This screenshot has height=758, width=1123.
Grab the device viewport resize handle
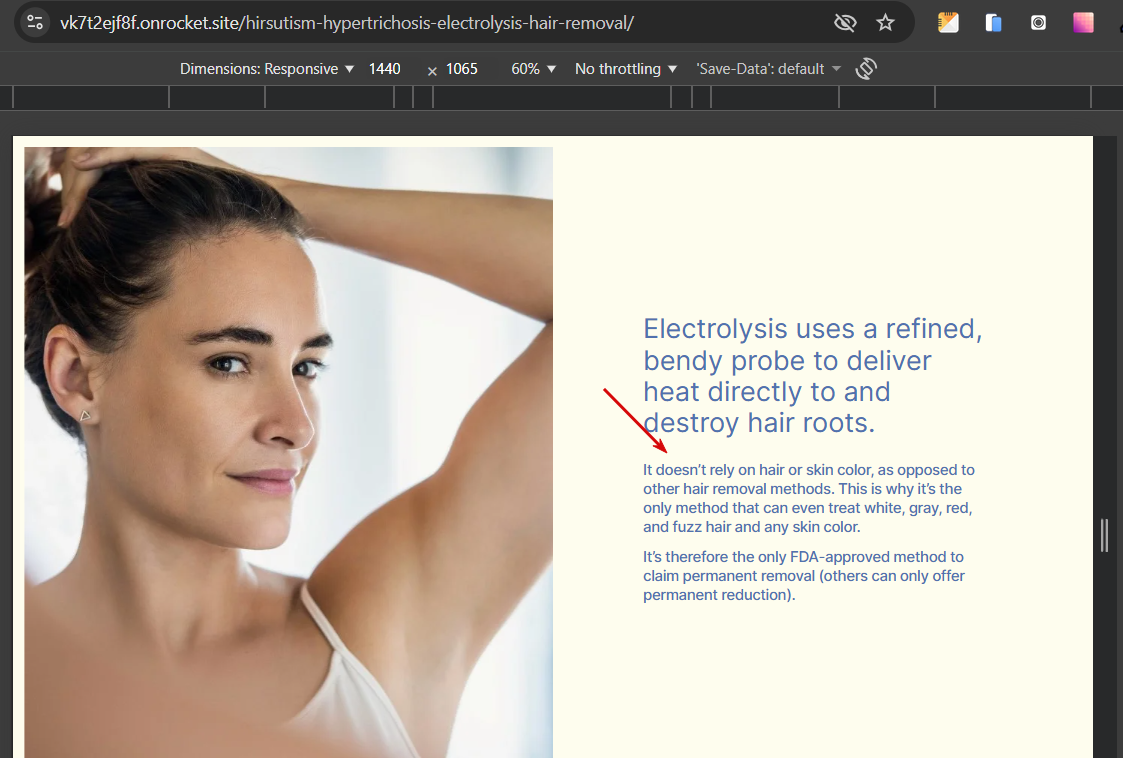pyautogui.click(x=1104, y=535)
